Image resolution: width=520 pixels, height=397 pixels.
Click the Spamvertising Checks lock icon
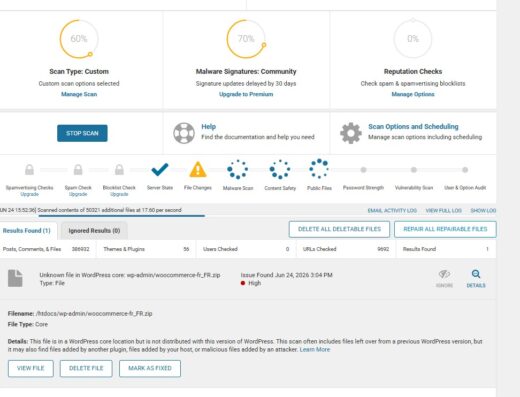click(29, 170)
